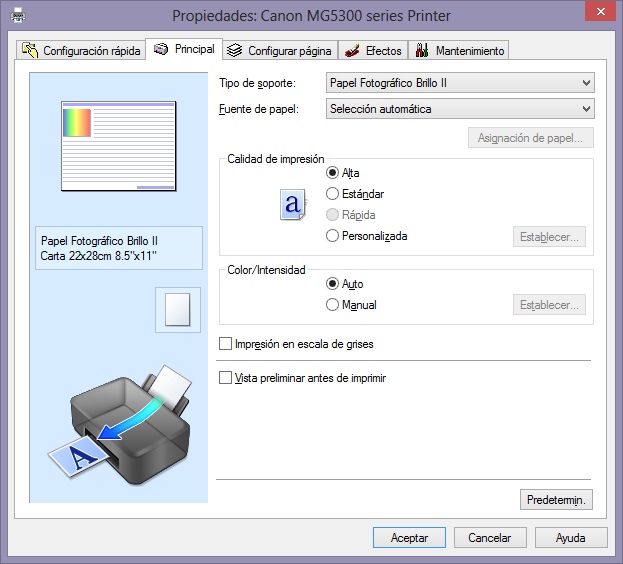Select Estándar print quality

click(333, 194)
